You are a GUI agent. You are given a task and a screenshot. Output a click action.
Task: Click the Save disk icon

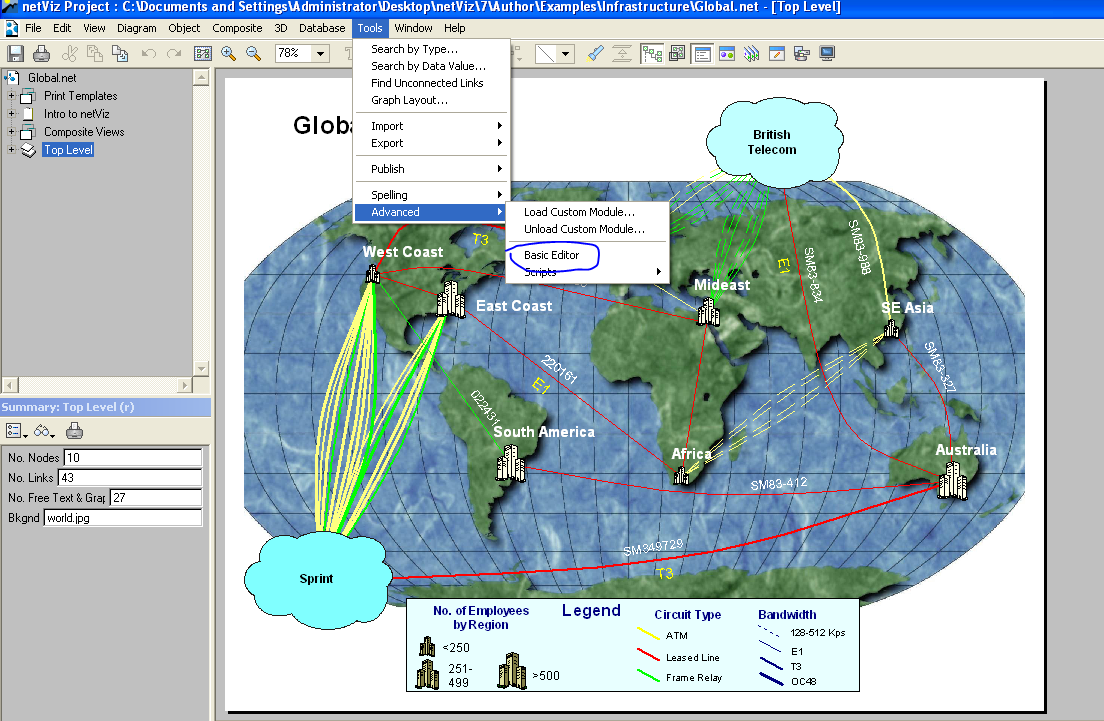[16, 53]
